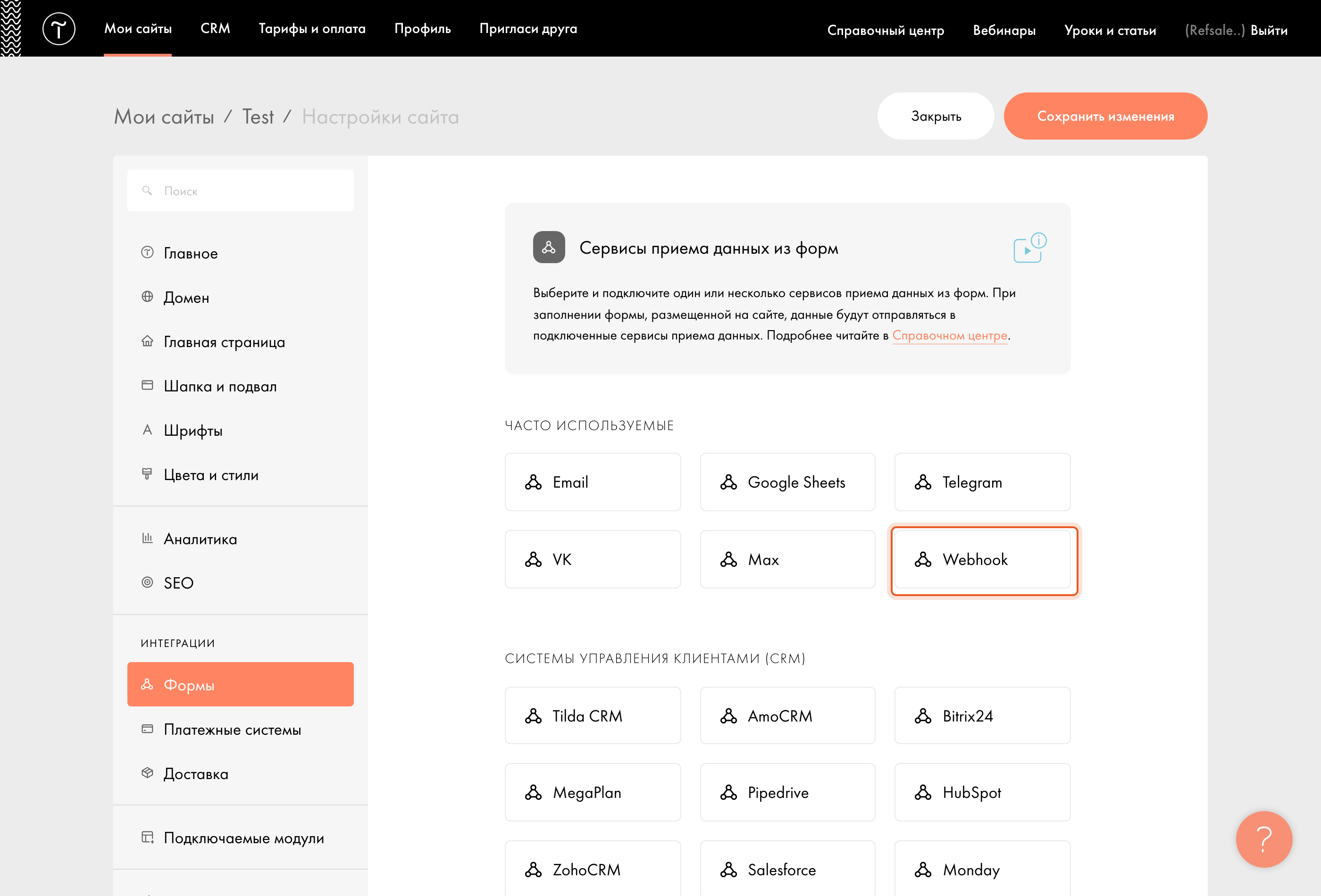Click the Шапка и подвал icon
1321x896 pixels.
(x=147, y=385)
